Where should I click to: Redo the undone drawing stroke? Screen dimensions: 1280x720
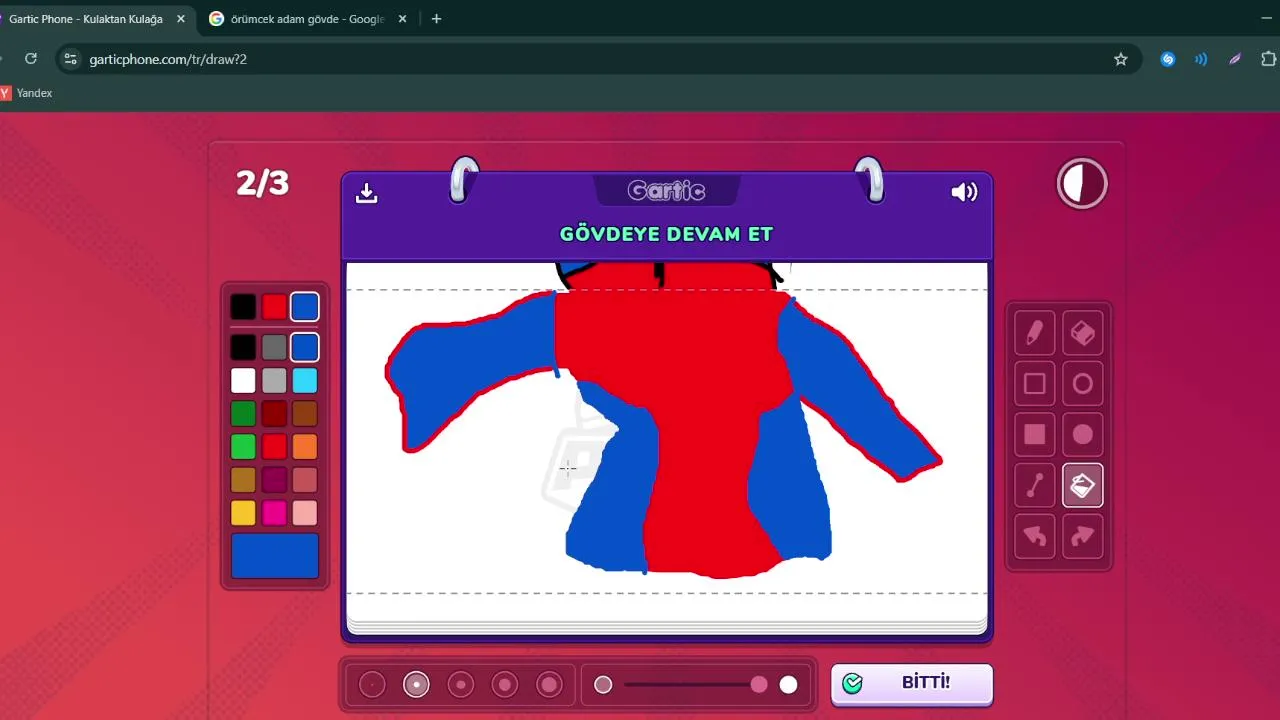[x=1083, y=536]
